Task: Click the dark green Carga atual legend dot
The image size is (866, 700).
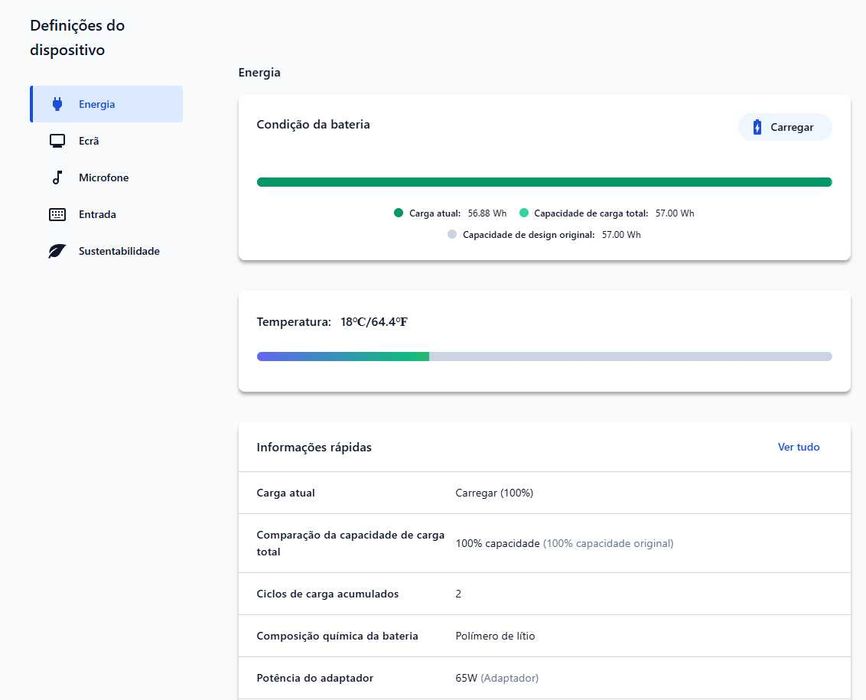Action: [398, 213]
